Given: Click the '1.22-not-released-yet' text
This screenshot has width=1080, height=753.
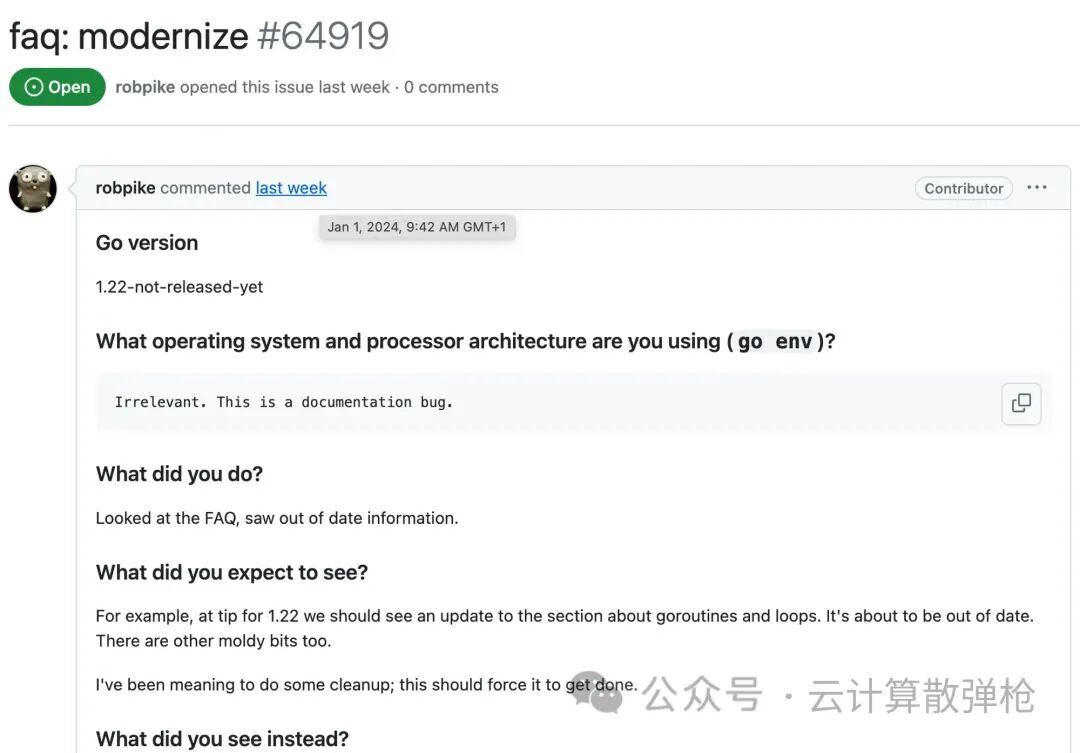Looking at the screenshot, I should [179, 287].
